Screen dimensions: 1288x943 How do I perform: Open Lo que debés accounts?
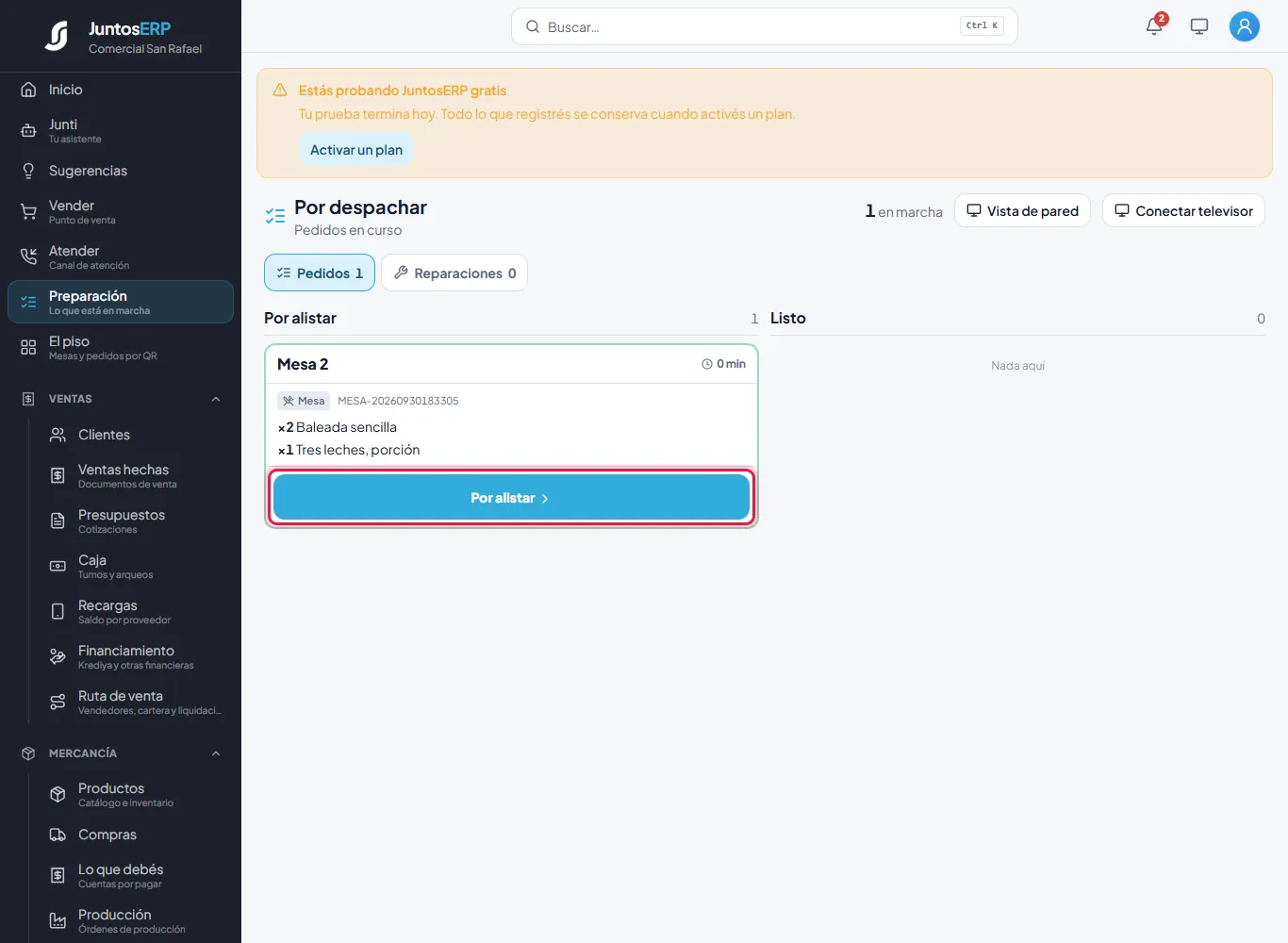tap(135, 876)
